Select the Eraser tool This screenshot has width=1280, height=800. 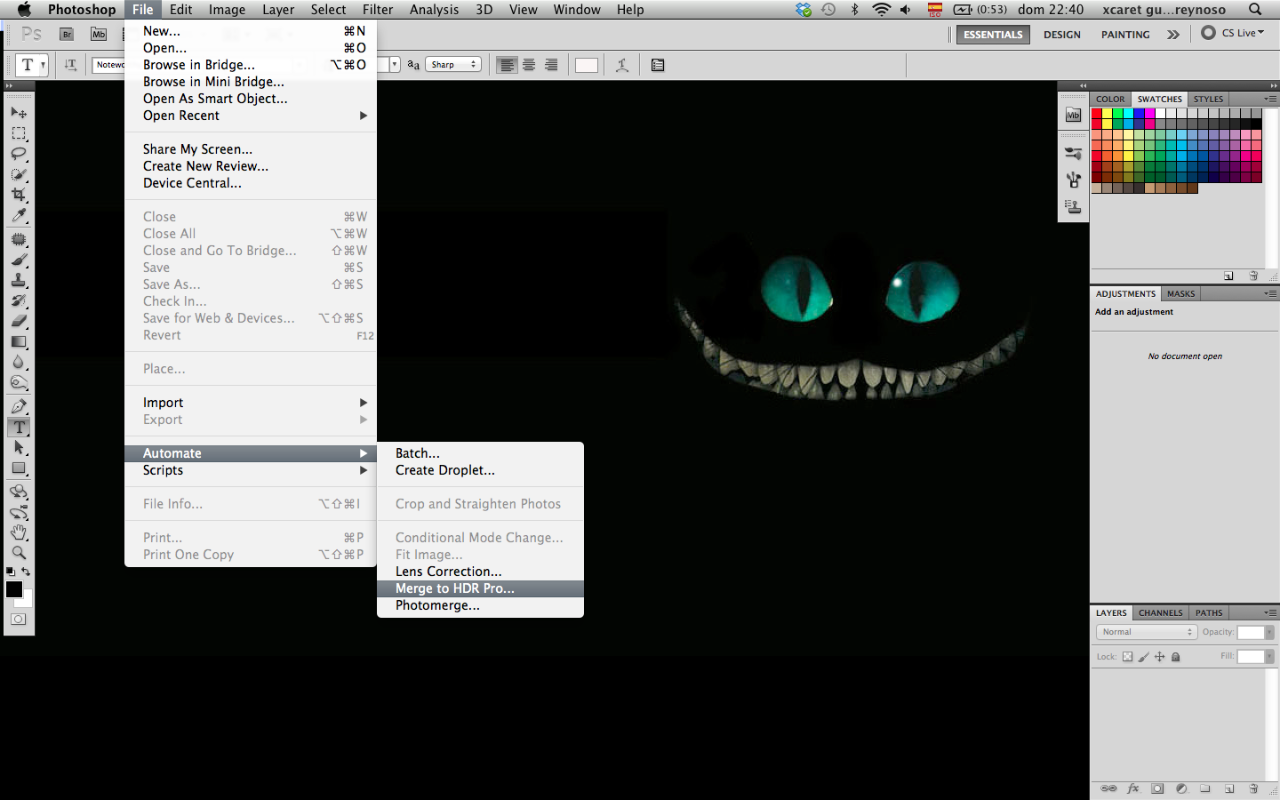(x=19, y=321)
